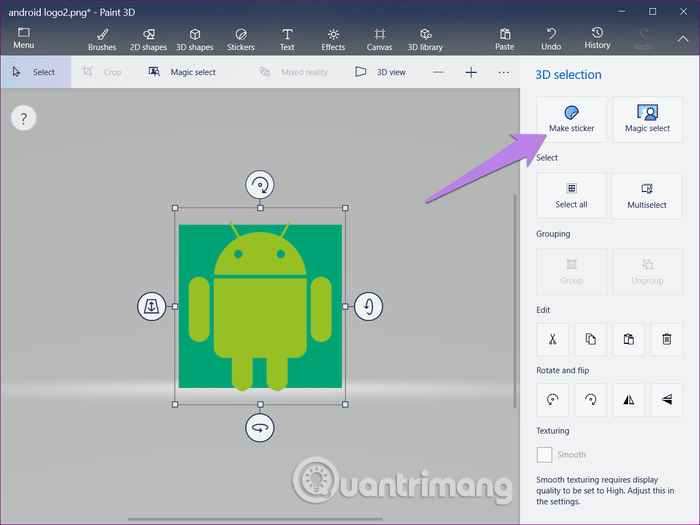Image resolution: width=700 pixels, height=525 pixels.
Task: Select the Brushes tool
Action: click(x=102, y=39)
